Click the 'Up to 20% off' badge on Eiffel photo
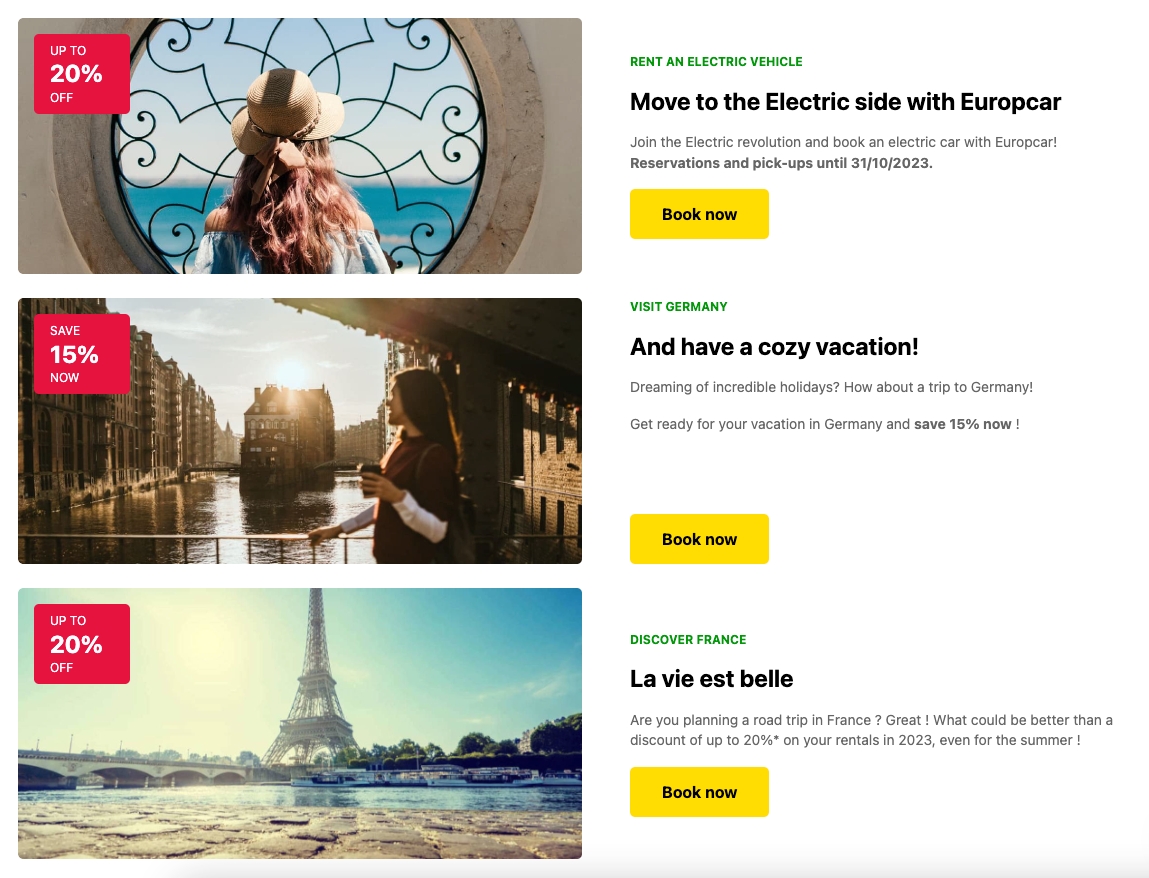Screen dimensions: 1149x878 click(82, 643)
